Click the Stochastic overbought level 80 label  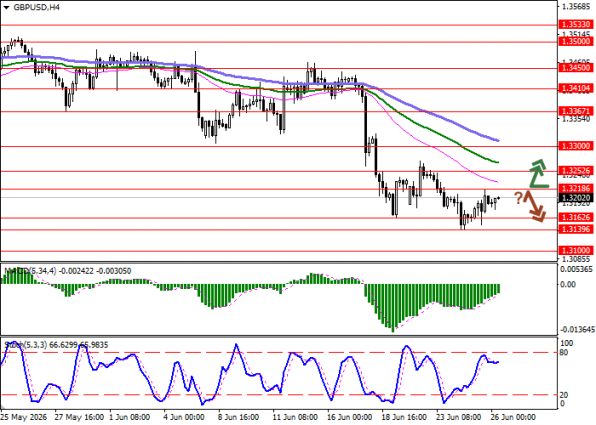(x=565, y=353)
